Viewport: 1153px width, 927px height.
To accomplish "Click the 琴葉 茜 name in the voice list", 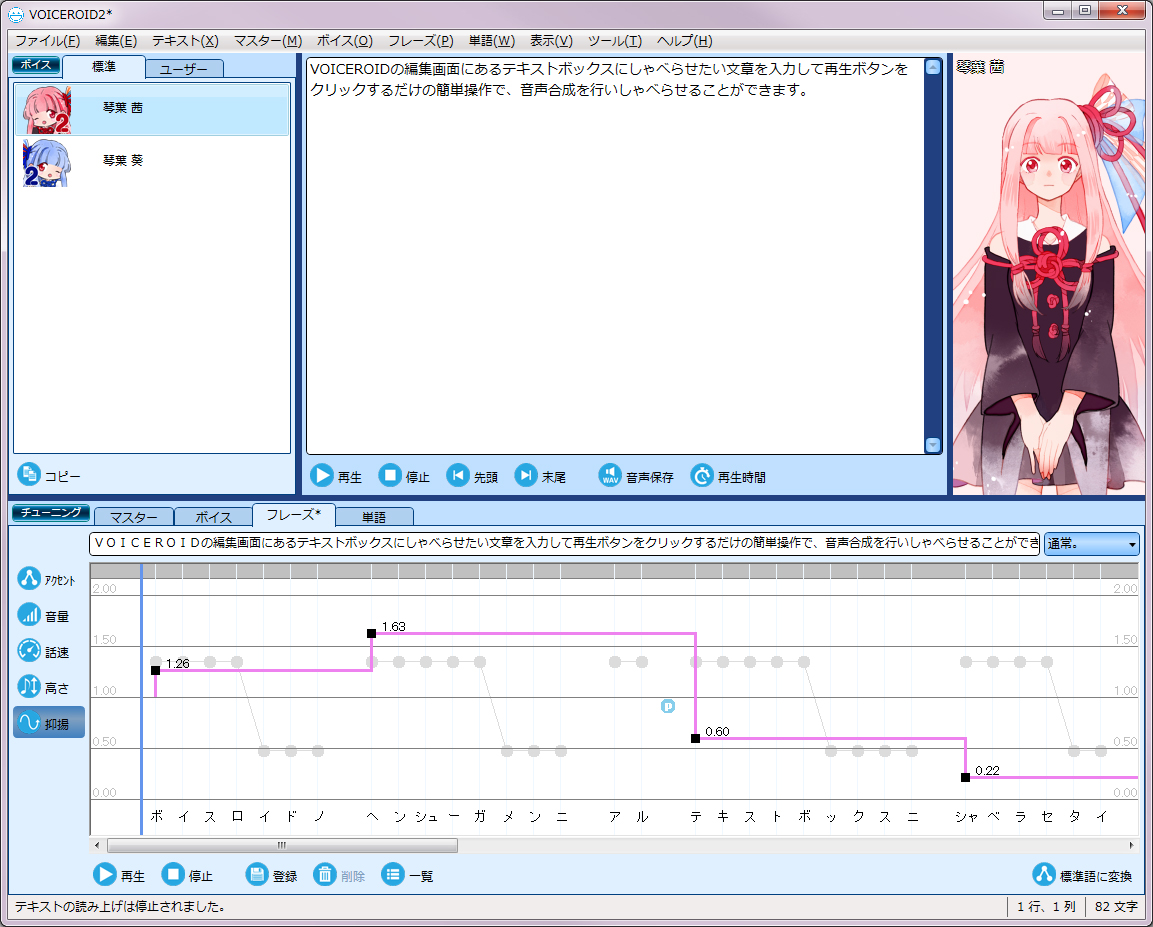I will pos(123,108).
